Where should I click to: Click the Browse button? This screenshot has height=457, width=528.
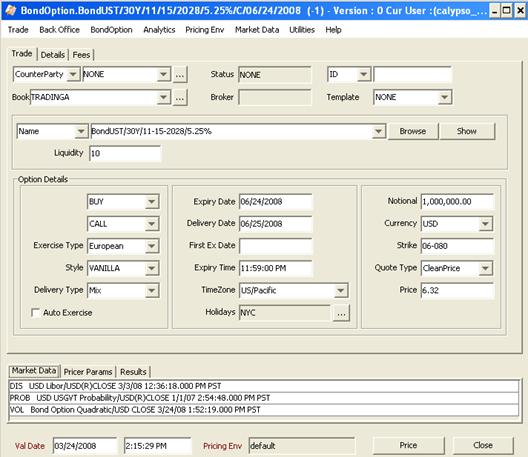click(x=413, y=131)
